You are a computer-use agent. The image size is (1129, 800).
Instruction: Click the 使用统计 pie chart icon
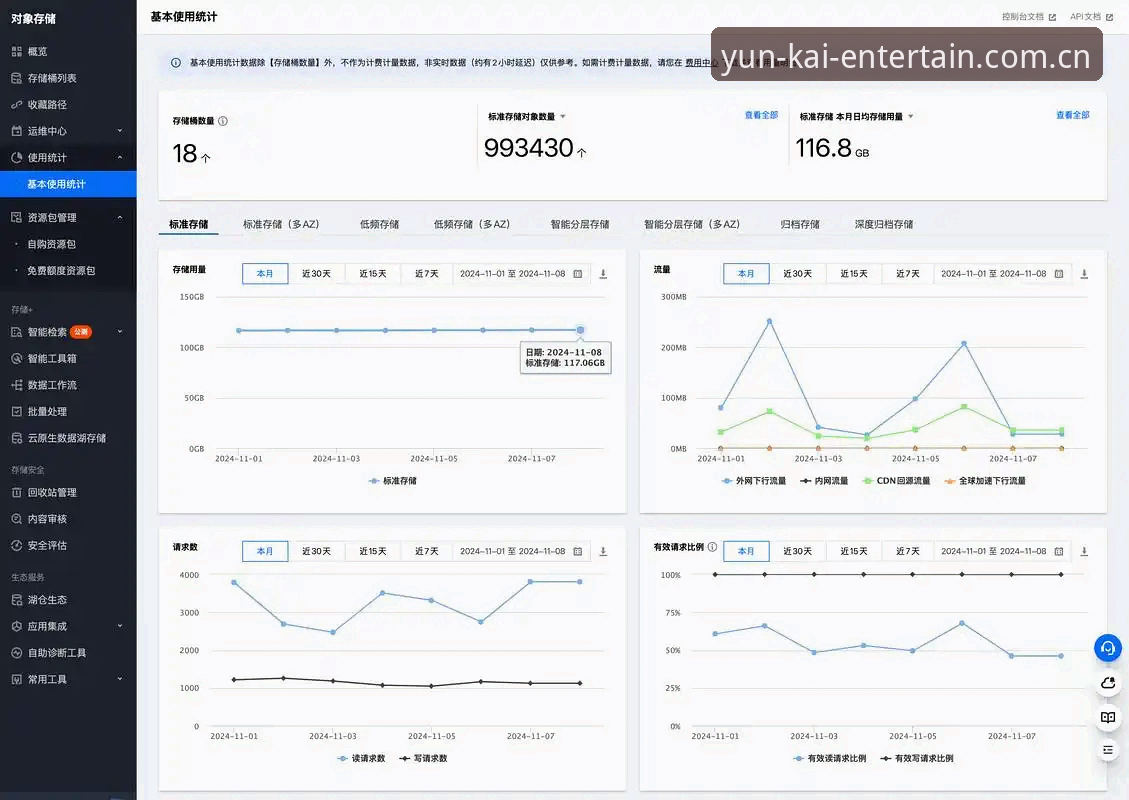tap(17, 158)
